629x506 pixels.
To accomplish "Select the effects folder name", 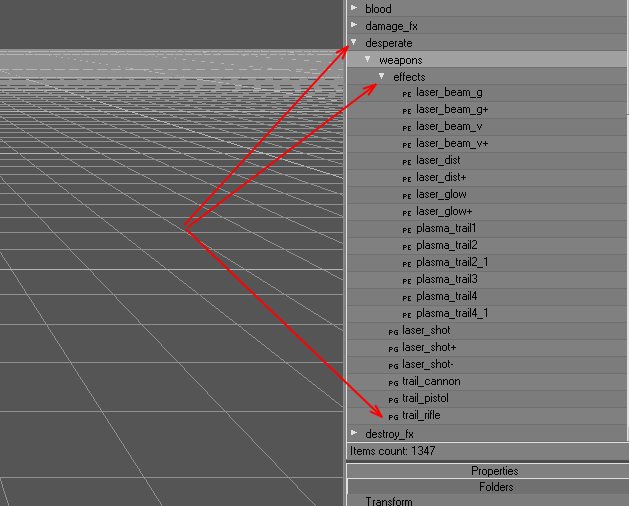I will 409,77.
